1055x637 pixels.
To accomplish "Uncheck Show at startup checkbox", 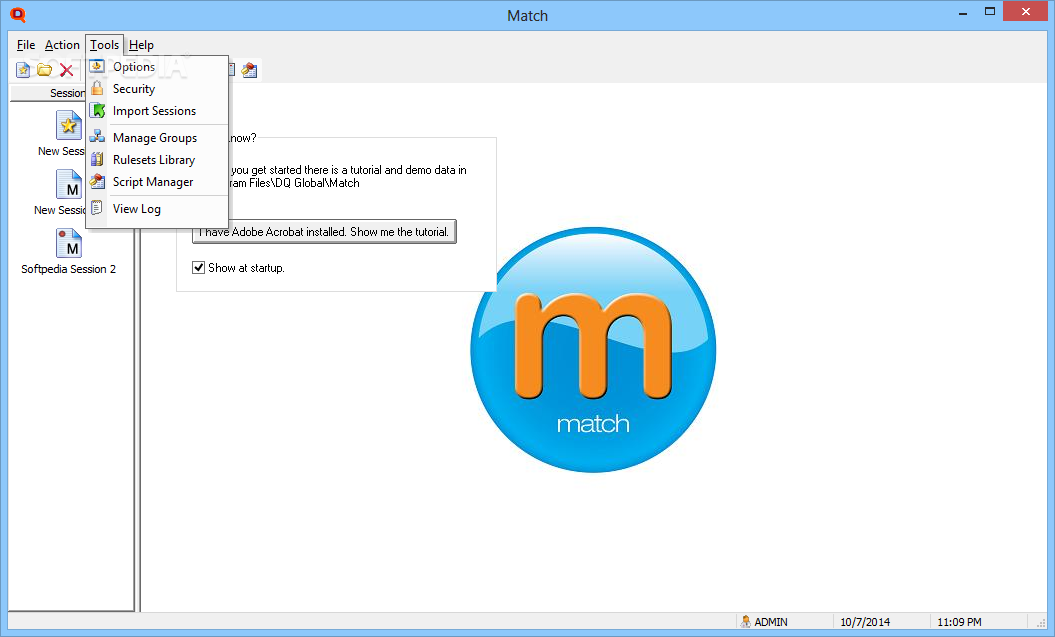I will 198,268.
